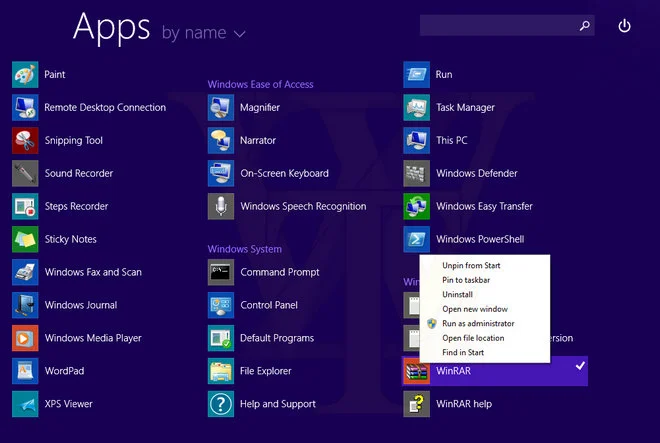Open Control Panel icon

(221, 305)
